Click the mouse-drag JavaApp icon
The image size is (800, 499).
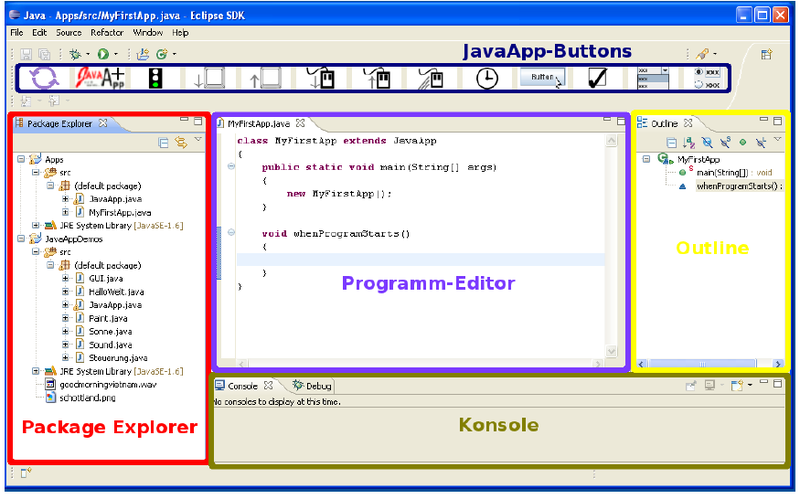(x=431, y=78)
